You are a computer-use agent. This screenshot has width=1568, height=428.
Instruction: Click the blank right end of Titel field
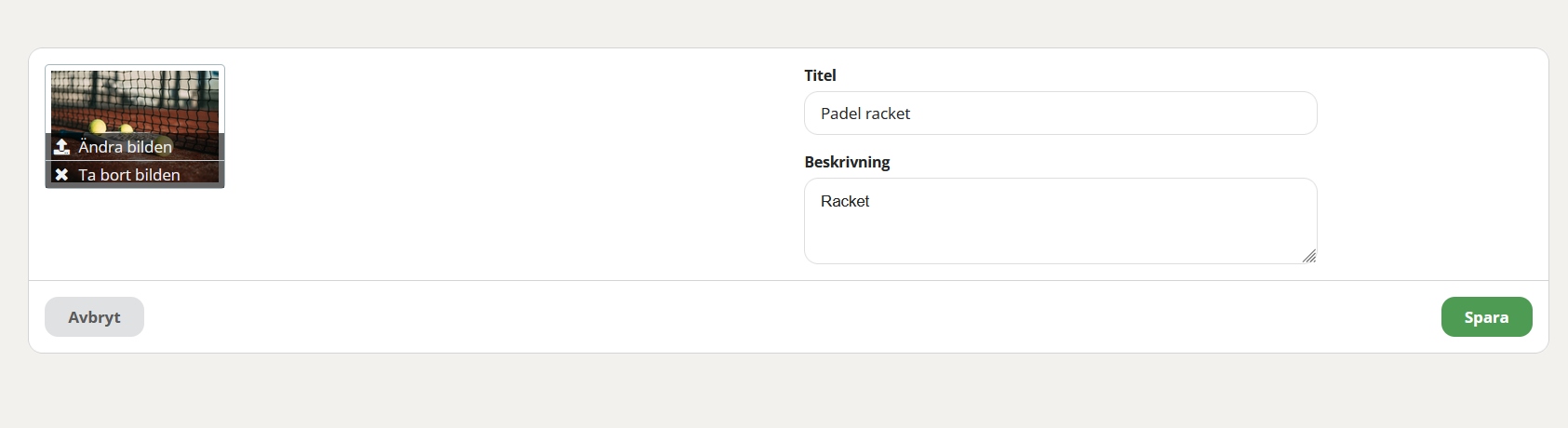click(x=1210, y=114)
